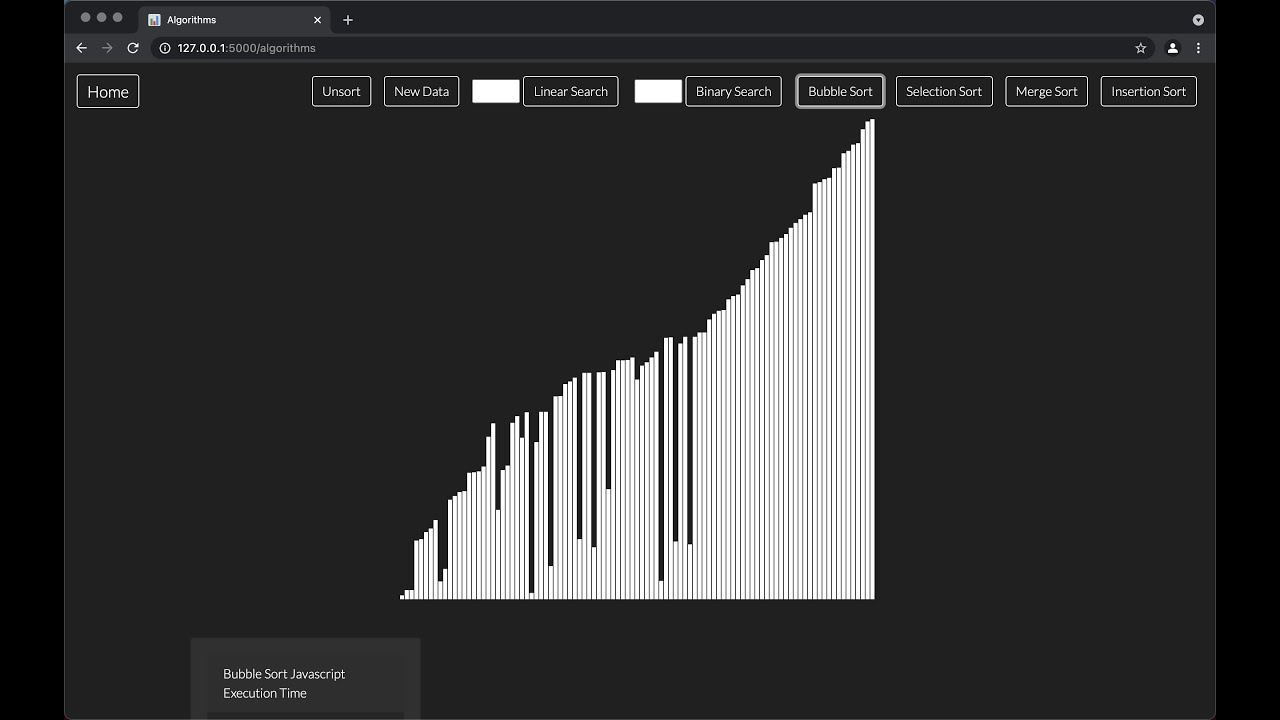Click the macOS green fullscreen button

(117, 18)
